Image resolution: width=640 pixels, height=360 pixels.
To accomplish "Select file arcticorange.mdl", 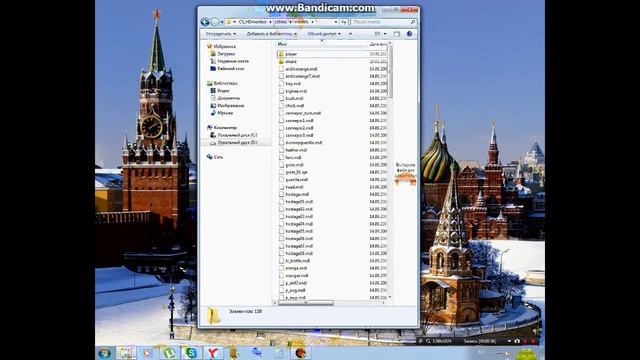I will [x=301, y=69].
